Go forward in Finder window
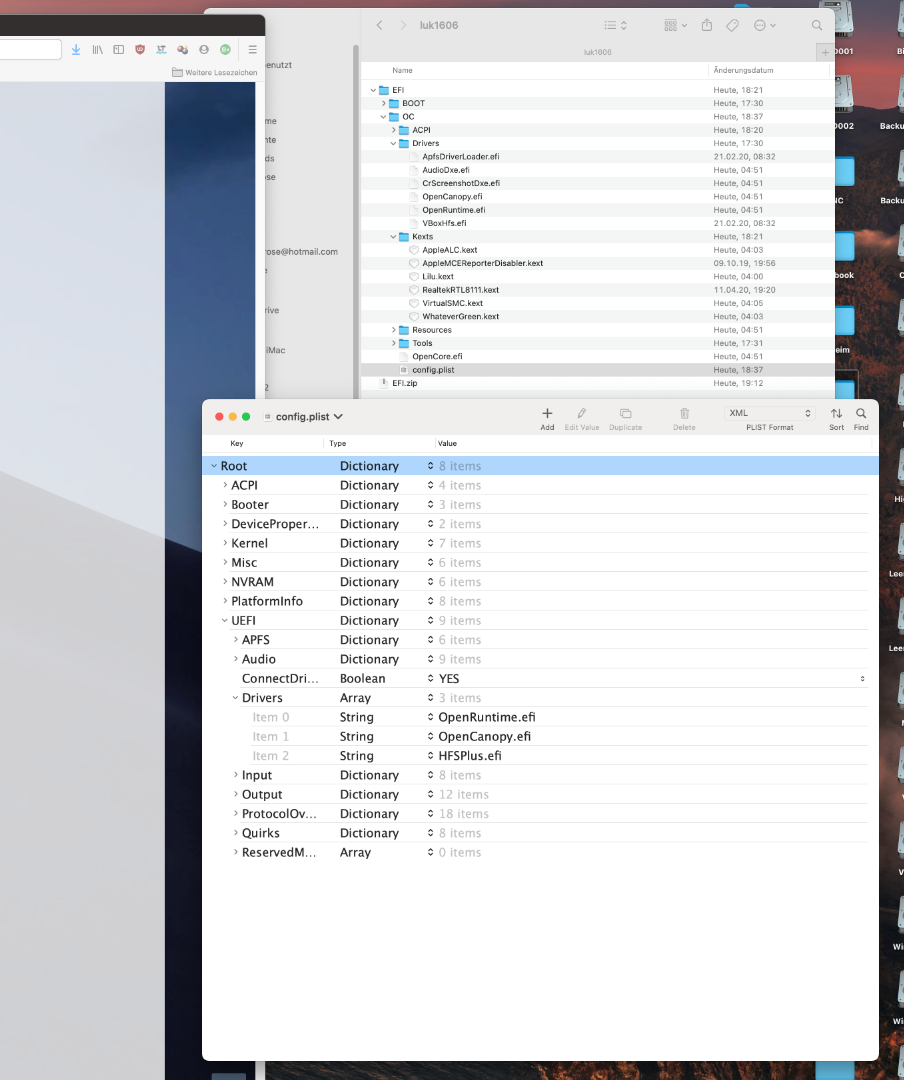 click(403, 25)
